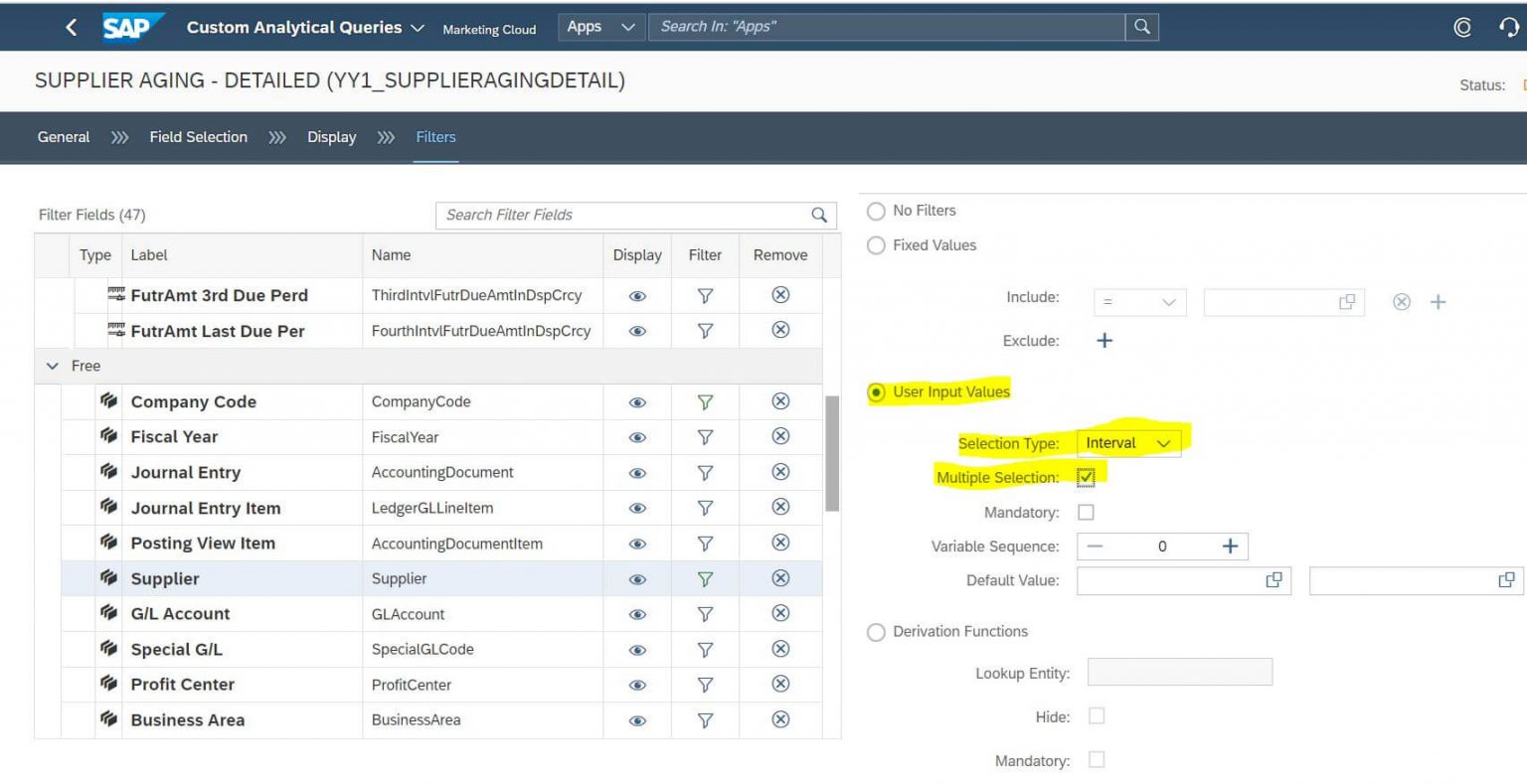Uncheck the Multiple Selection checkbox
Screen dimensions: 1527x784
(1086, 477)
